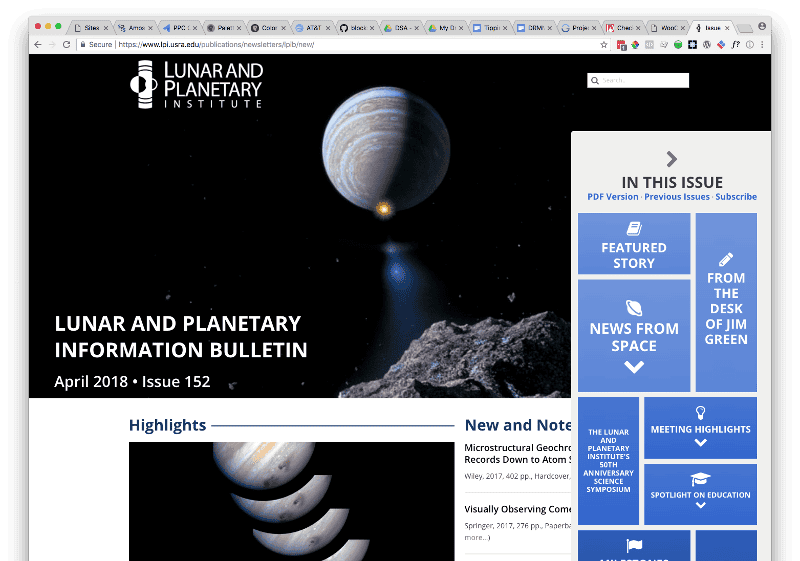Click the flag icon on the bottom tile
800x561 pixels.
point(634,545)
